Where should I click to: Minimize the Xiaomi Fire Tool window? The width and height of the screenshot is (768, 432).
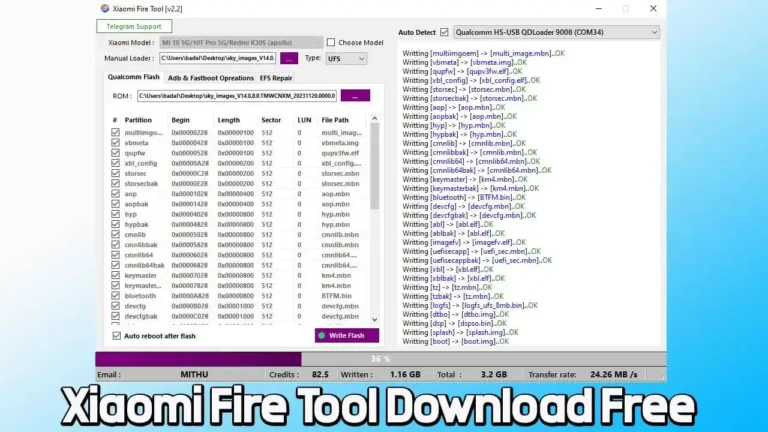[599, 9]
